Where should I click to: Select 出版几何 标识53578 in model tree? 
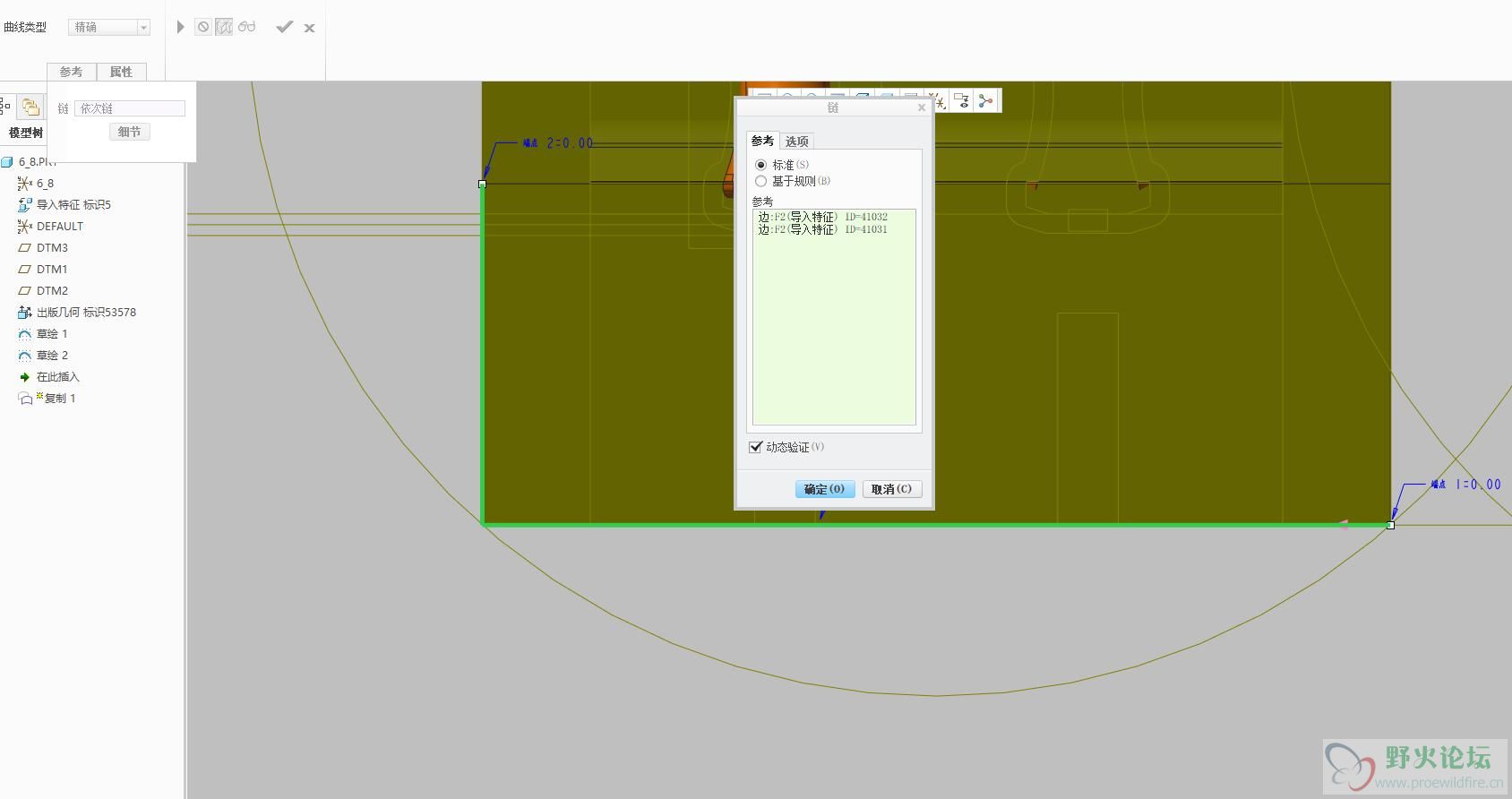coord(77,312)
